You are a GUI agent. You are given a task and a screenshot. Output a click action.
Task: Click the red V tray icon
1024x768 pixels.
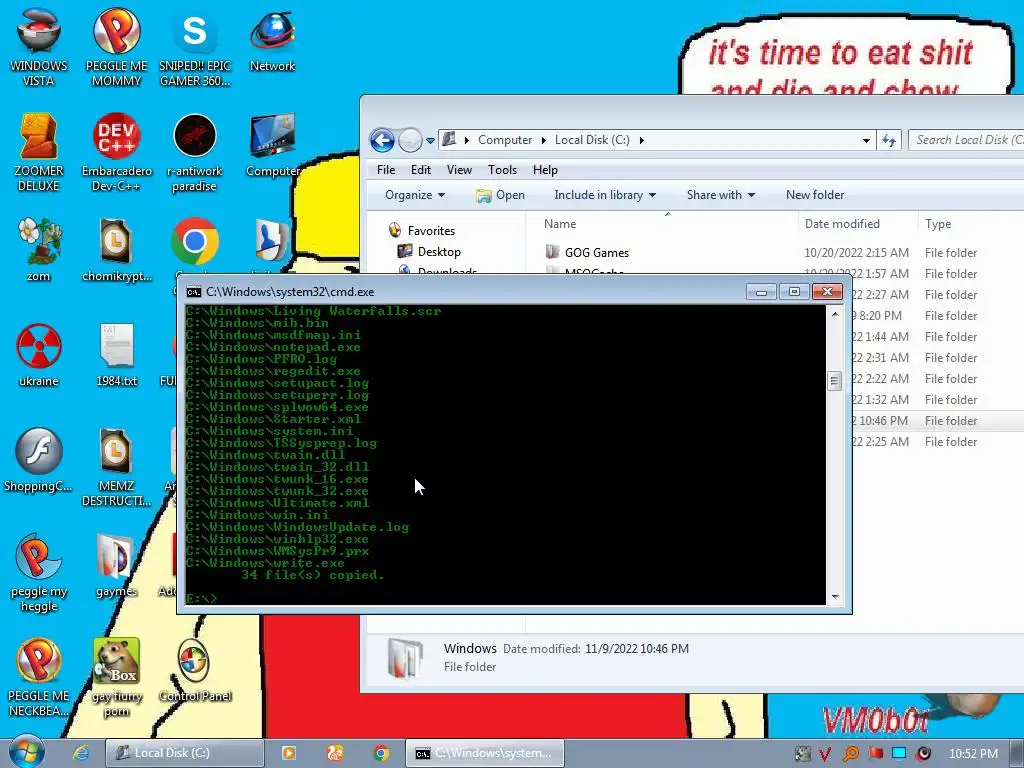[x=825, y=754]
